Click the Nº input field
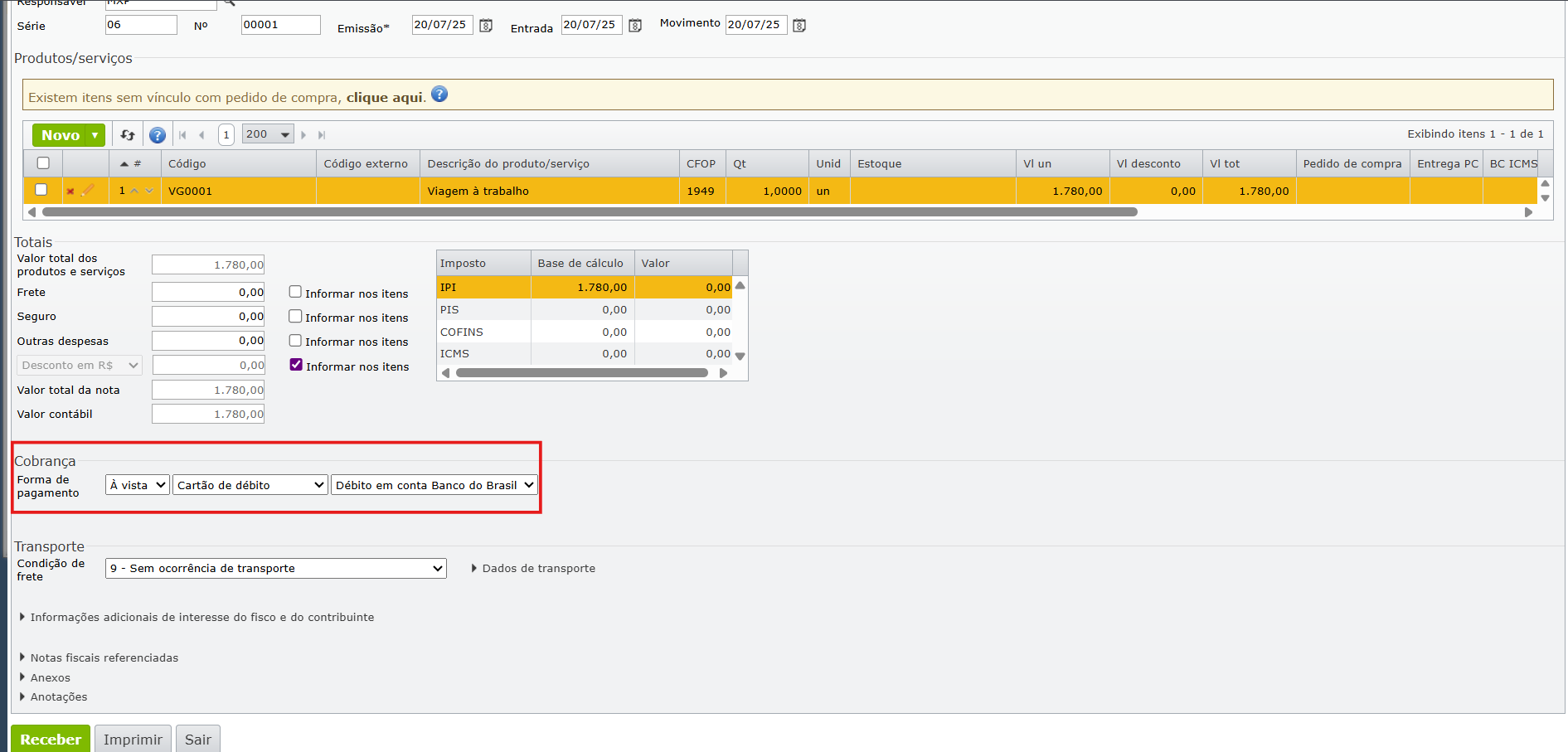The width and height of the screenshot is (1568, 752). [x=280, y=25]
